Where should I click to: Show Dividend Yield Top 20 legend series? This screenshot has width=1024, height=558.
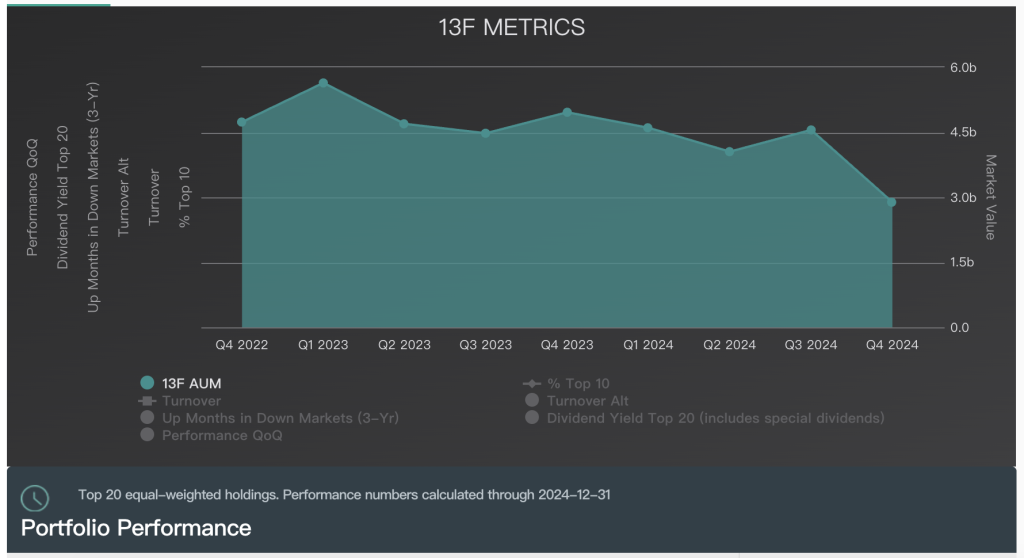click(x=714, y=417)
